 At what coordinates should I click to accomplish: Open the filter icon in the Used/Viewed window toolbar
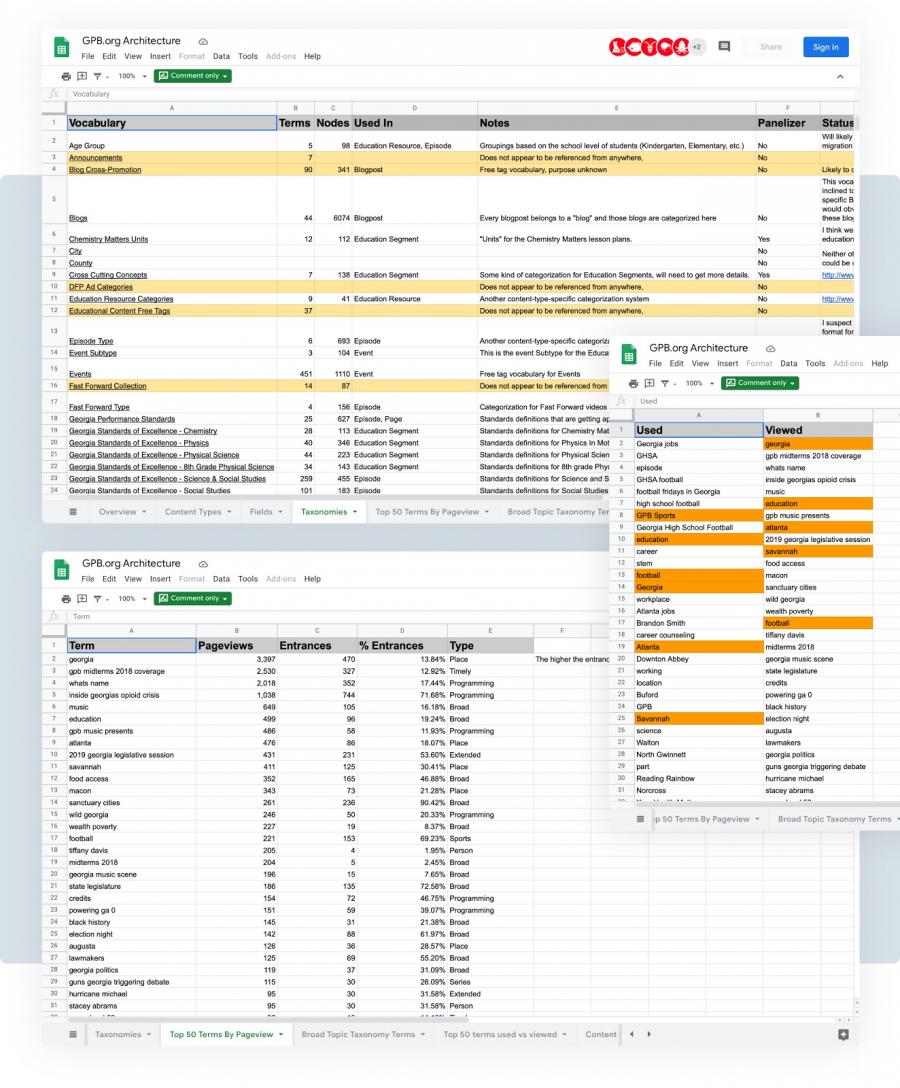(x=664, y=384)
